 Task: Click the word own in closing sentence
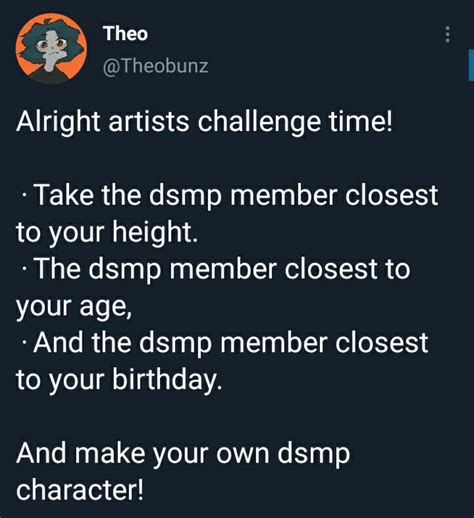[x=242, y=455]
